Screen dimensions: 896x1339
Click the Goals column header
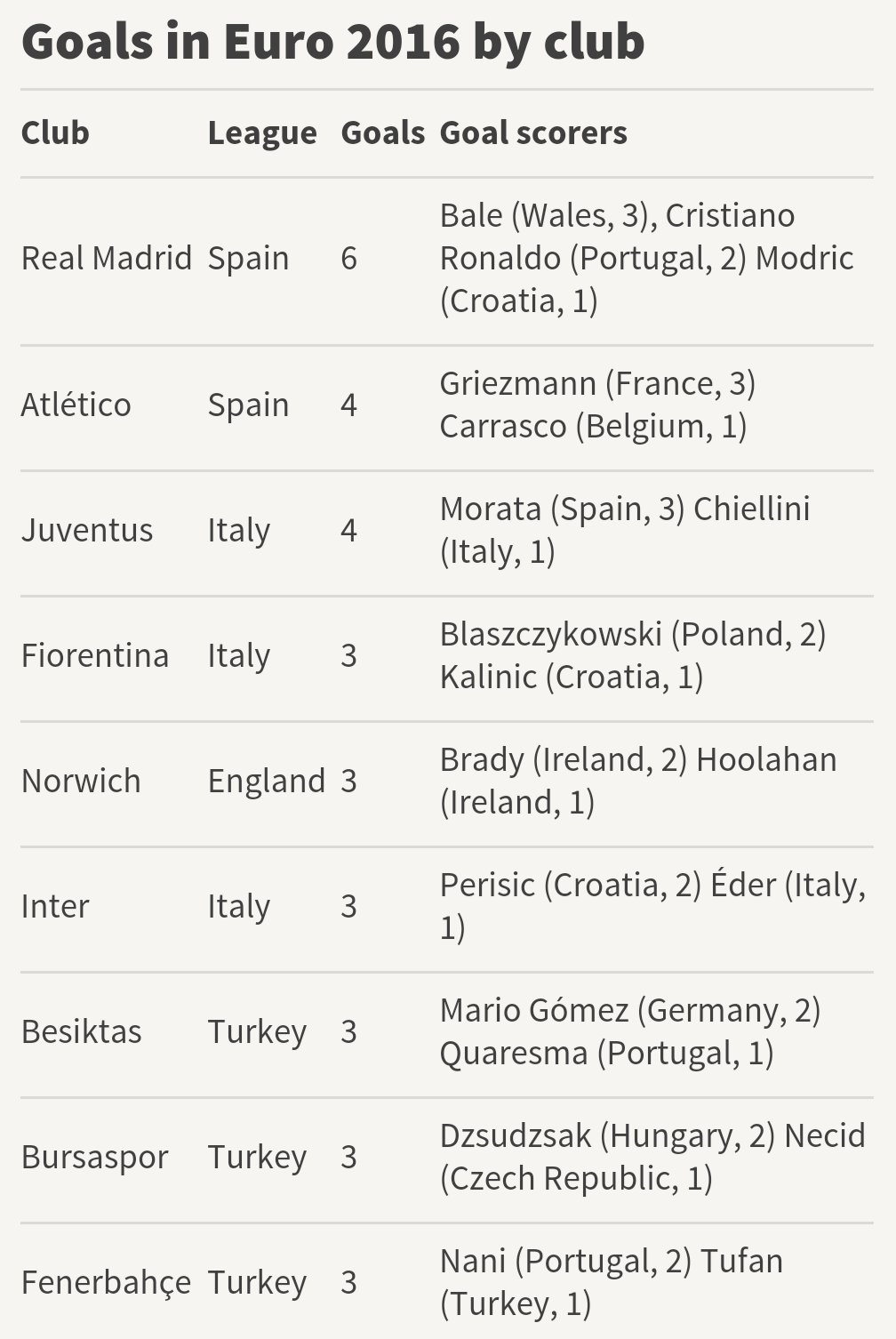[x=382, y=132]
